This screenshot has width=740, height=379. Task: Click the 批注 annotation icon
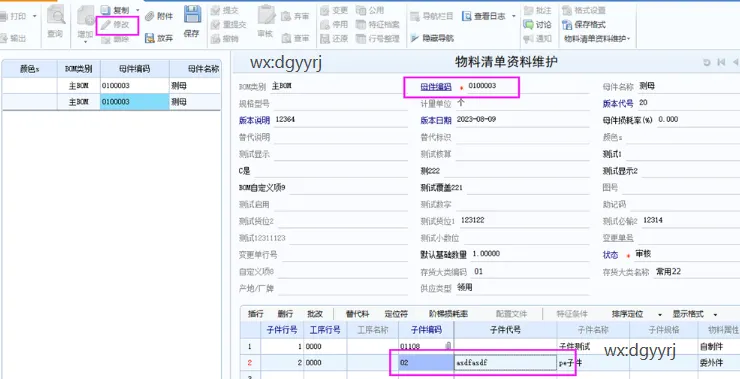(x=529, y=10)
